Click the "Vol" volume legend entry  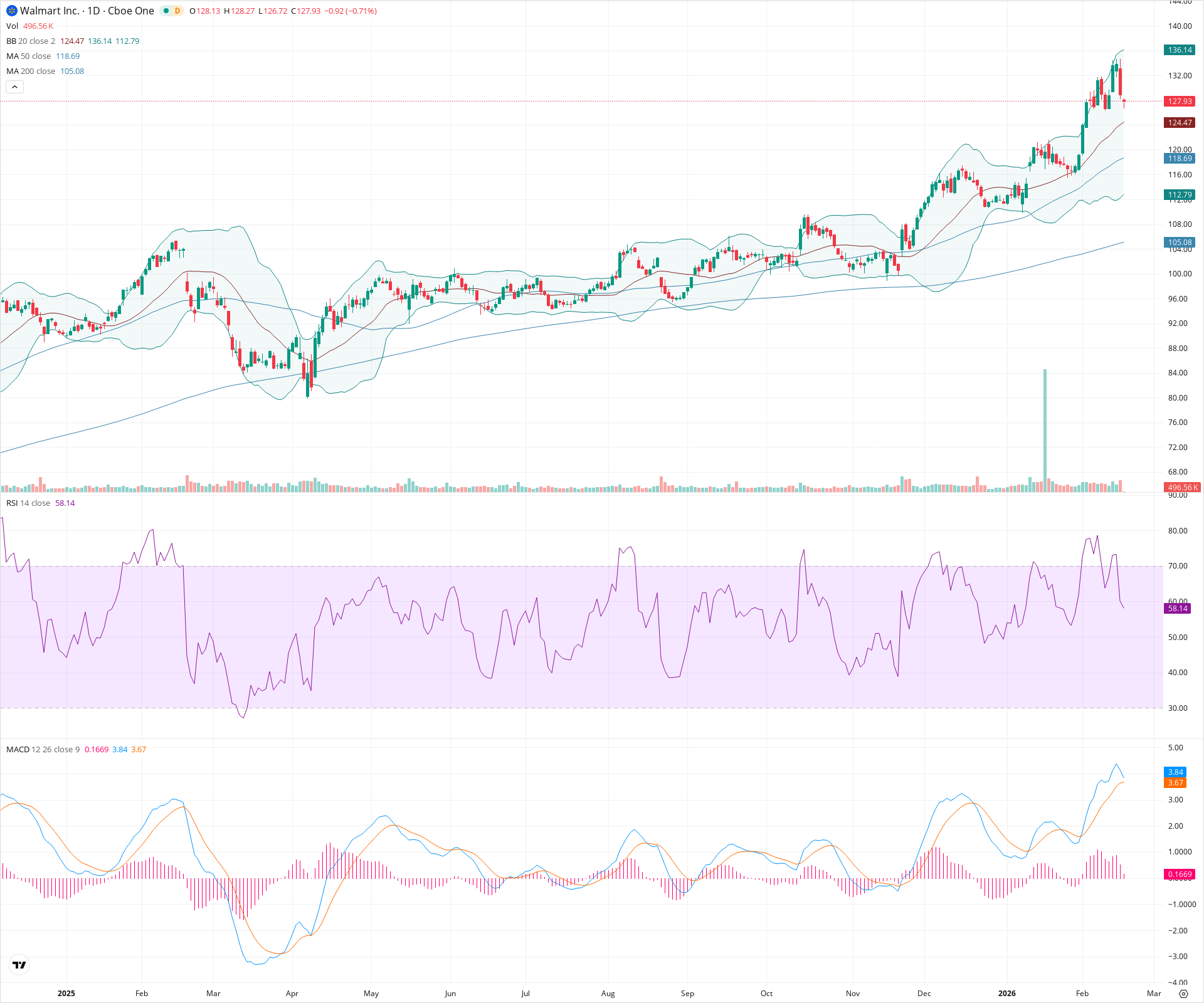coord(11,26)
